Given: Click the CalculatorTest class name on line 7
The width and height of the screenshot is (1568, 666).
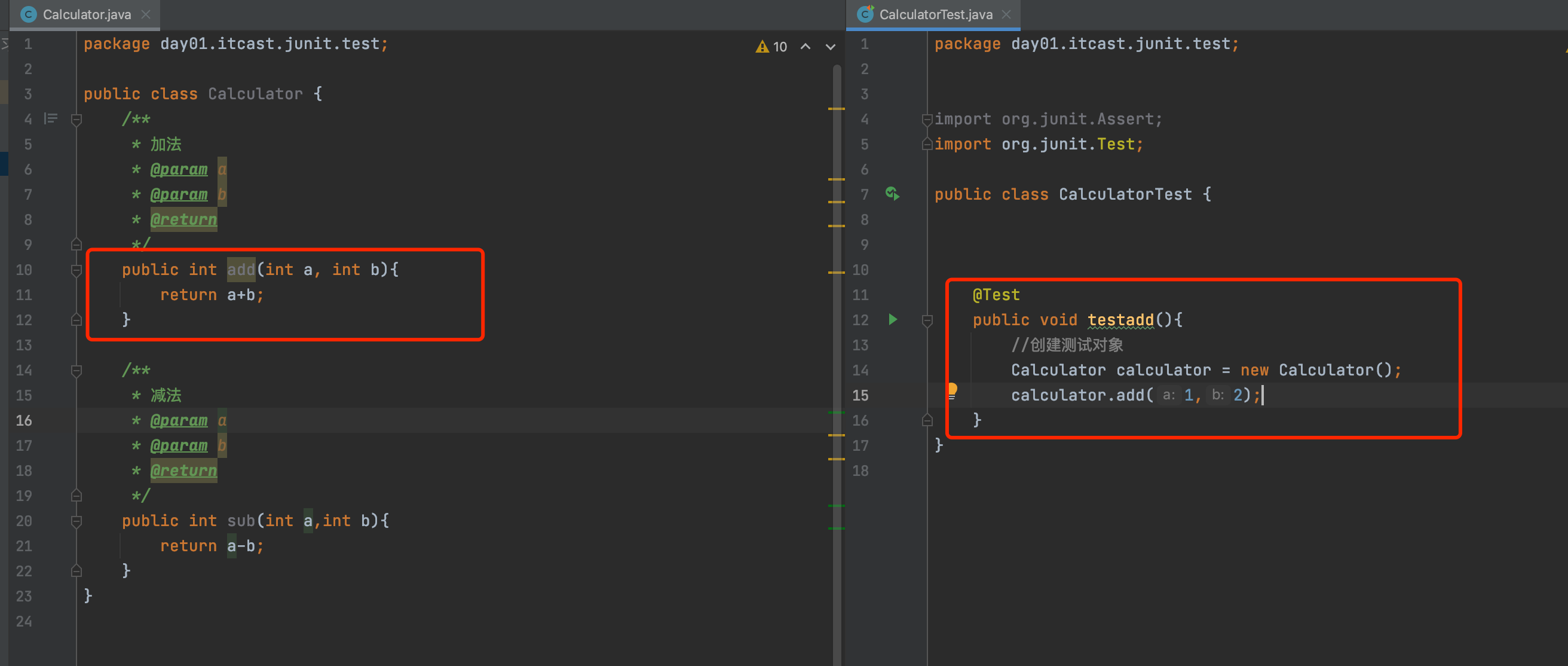Looking at the screenshot, I should click(1125, 194).
